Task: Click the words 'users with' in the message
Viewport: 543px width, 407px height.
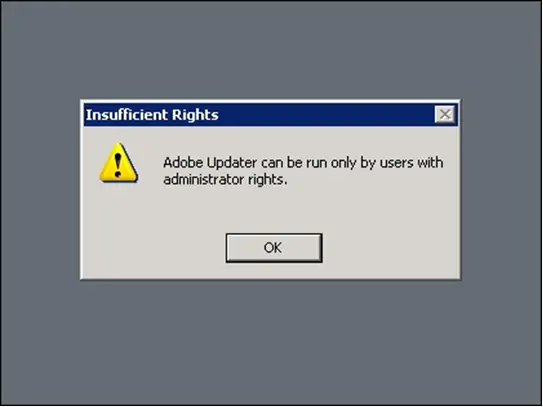Action: pos(412,162)
